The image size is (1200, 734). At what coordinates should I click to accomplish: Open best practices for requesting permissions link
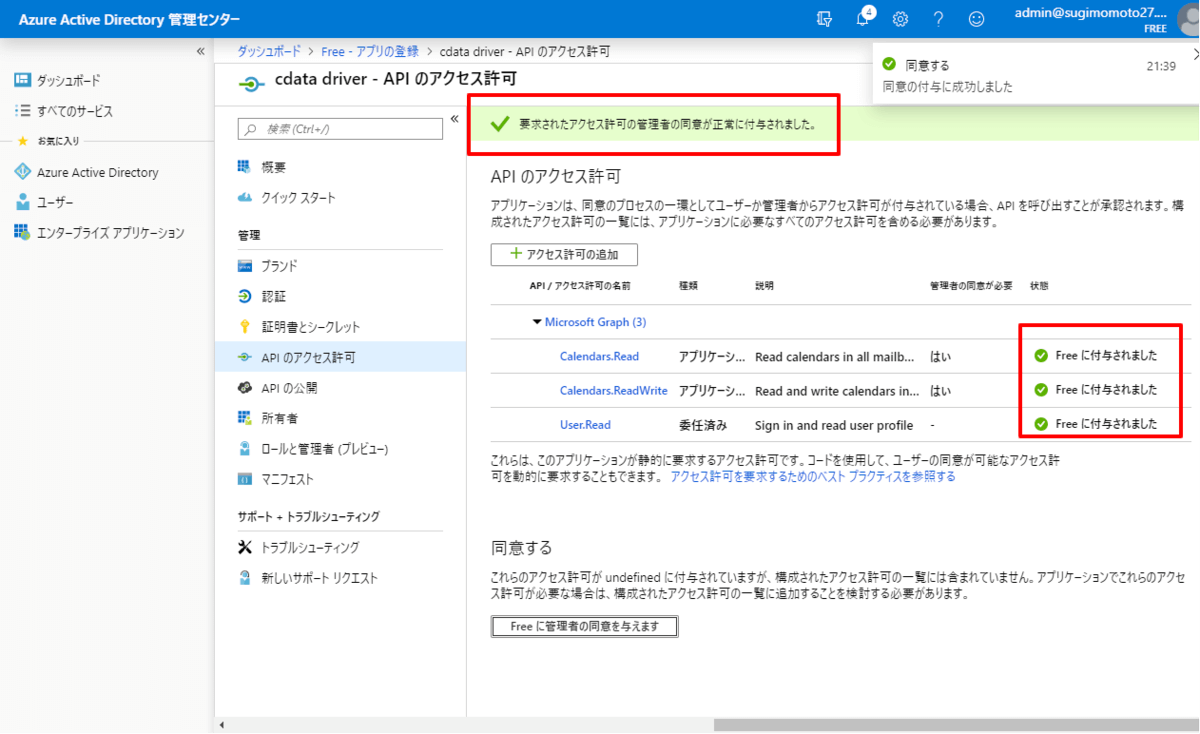[x=813, y=477]
